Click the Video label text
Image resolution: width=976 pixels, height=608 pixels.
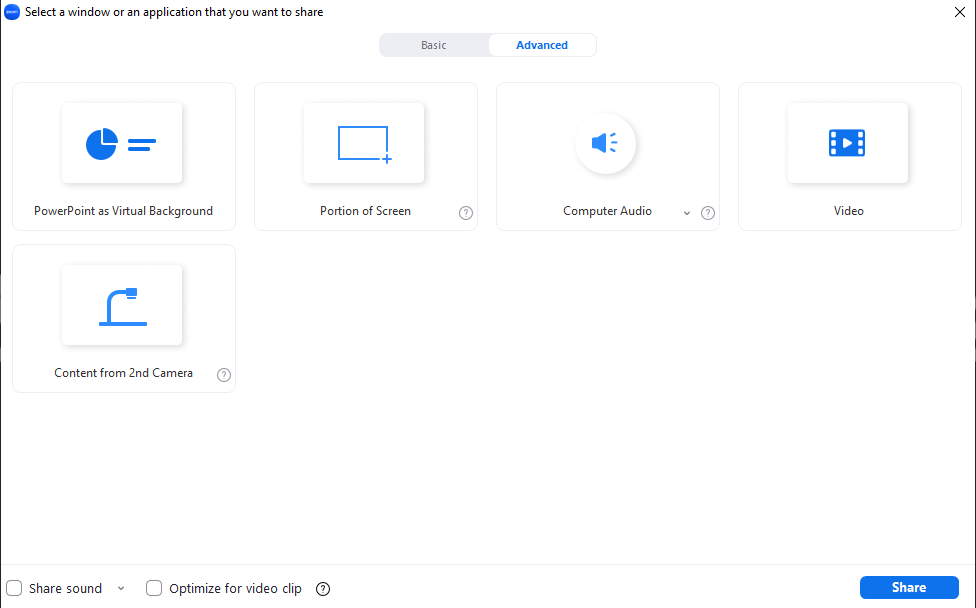[848, 211]
